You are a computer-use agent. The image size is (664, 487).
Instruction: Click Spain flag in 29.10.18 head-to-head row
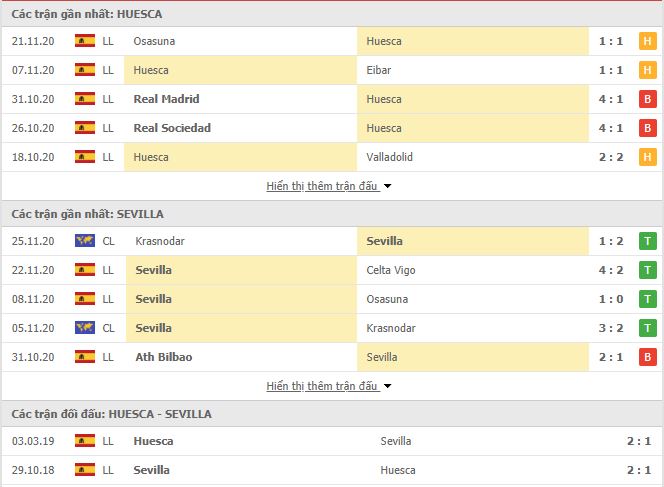click(85, 470)
